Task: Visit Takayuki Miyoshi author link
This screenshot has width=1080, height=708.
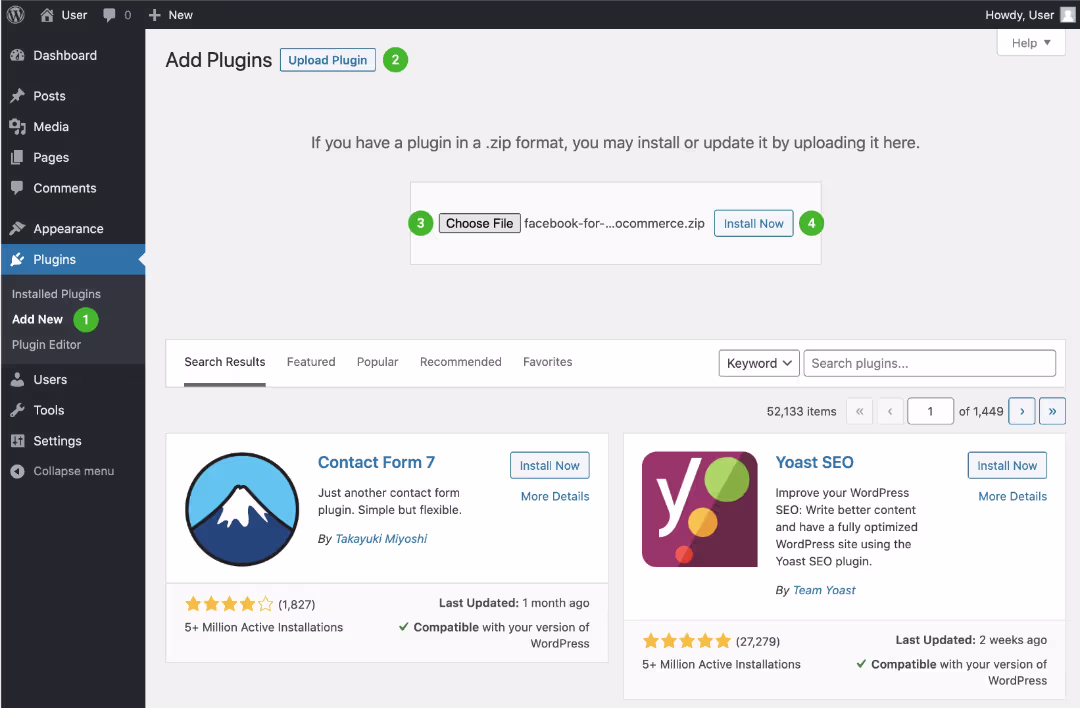Action: [x=381, y=539]
